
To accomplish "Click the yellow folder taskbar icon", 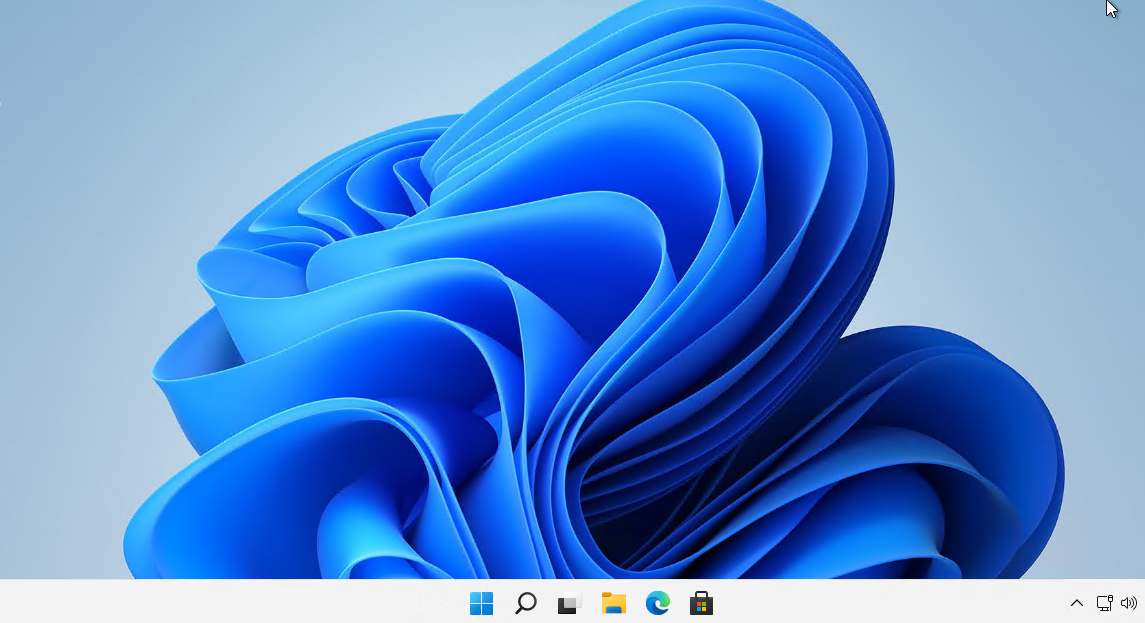I will tap(613, 603).
